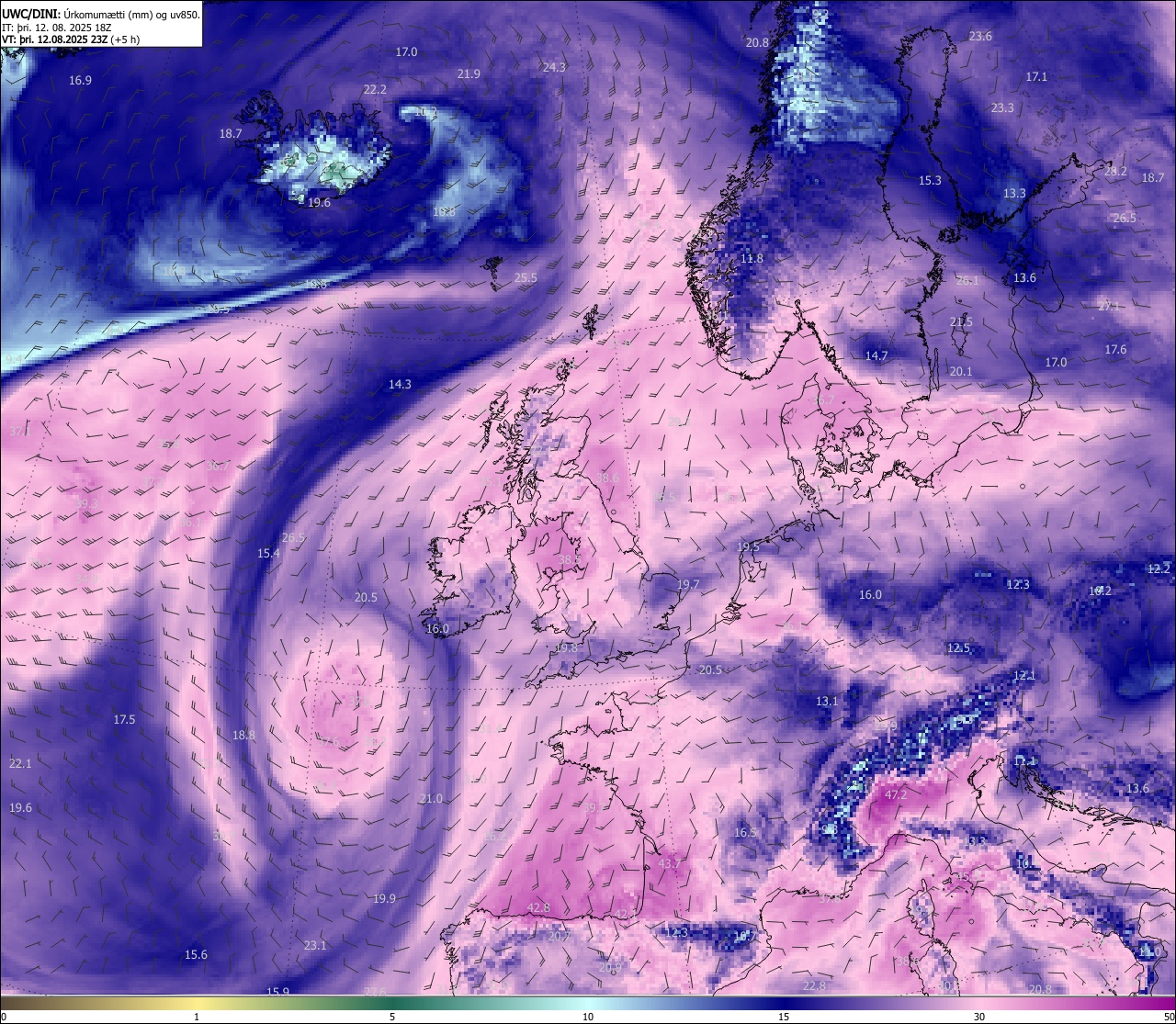Select the 17.1 value label
Screen dimensions: 1176x1024
tap(1036, 77)
